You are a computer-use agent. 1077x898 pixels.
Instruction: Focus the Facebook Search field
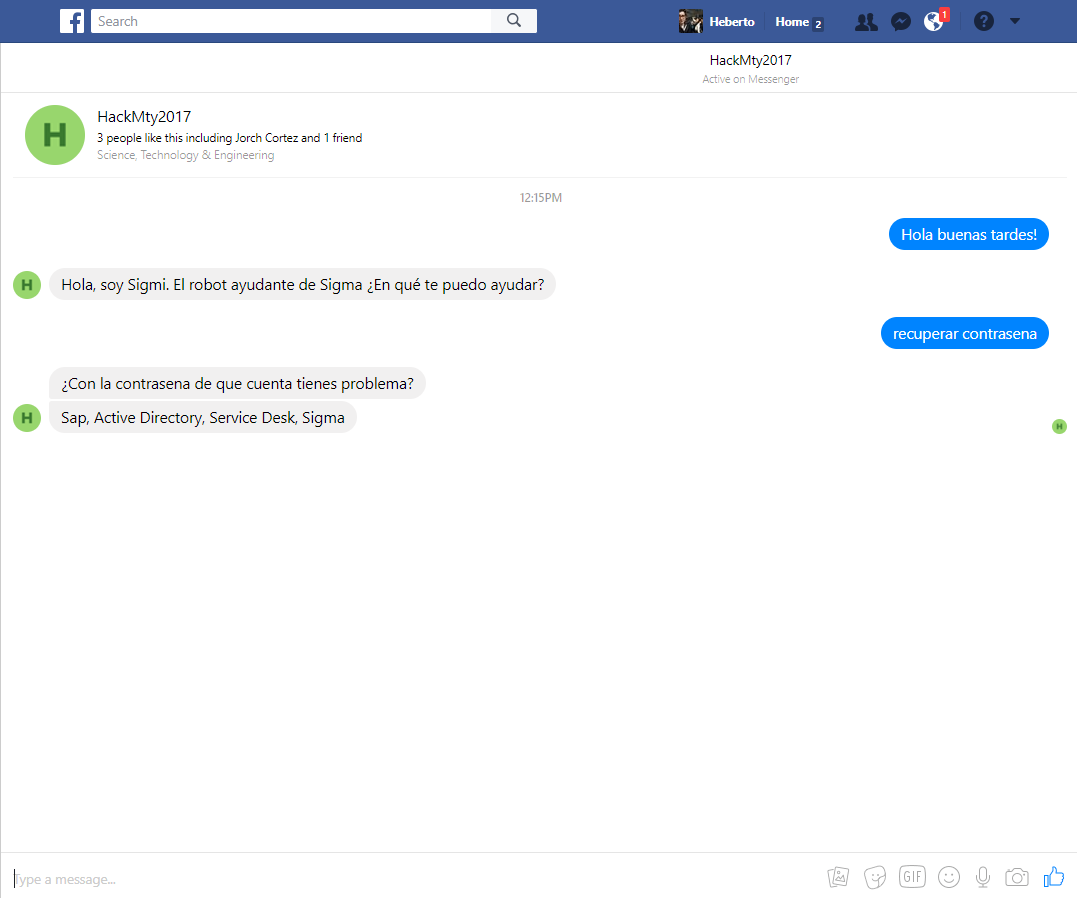[x=291, y=21]
